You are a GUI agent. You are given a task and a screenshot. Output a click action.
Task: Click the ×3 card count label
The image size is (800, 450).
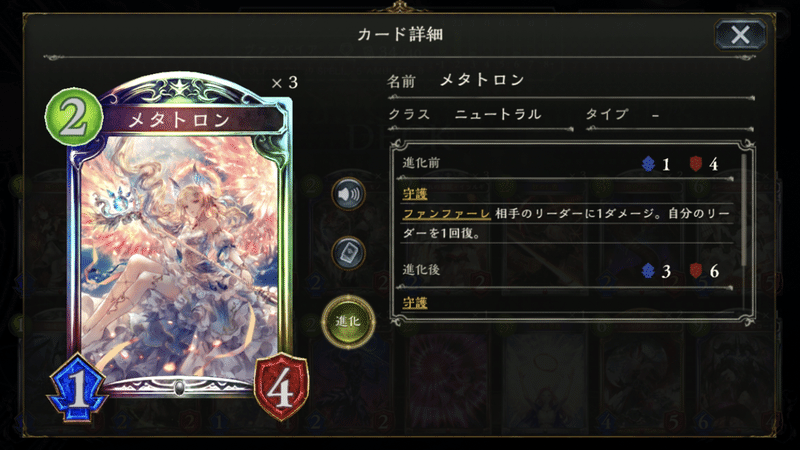pos(285,83)
